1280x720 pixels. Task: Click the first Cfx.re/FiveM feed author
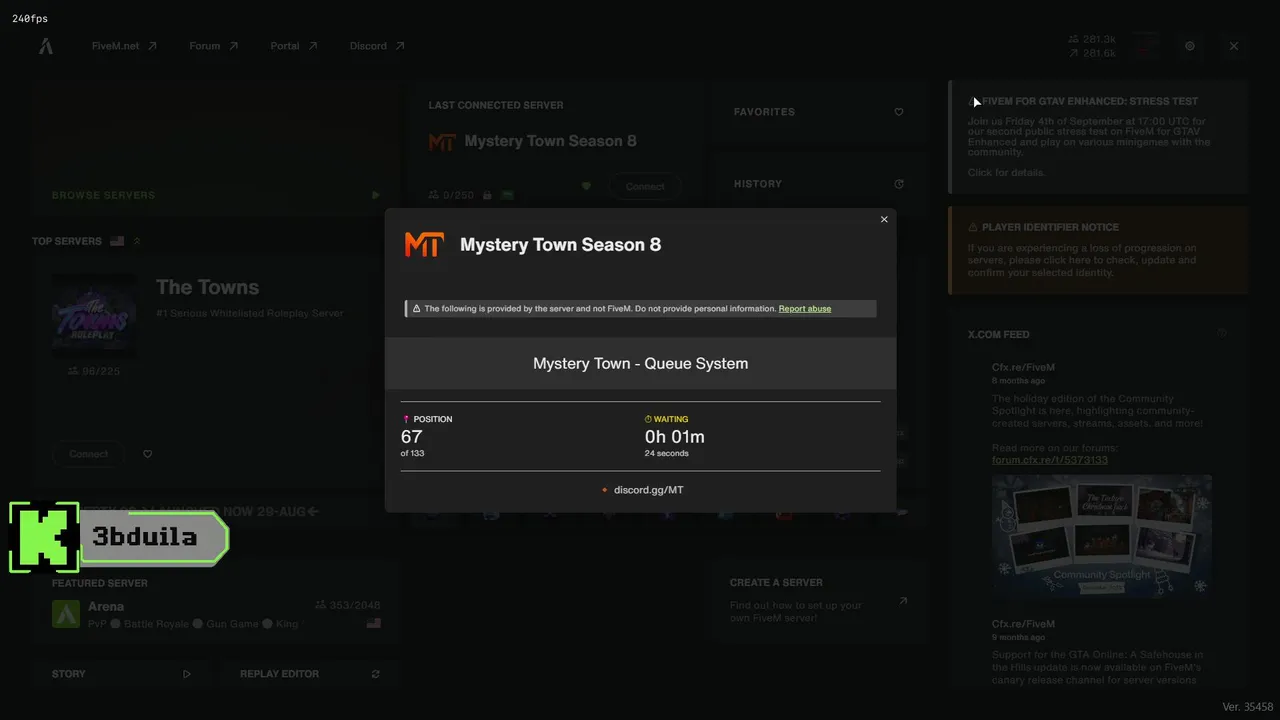(1023, 367)
